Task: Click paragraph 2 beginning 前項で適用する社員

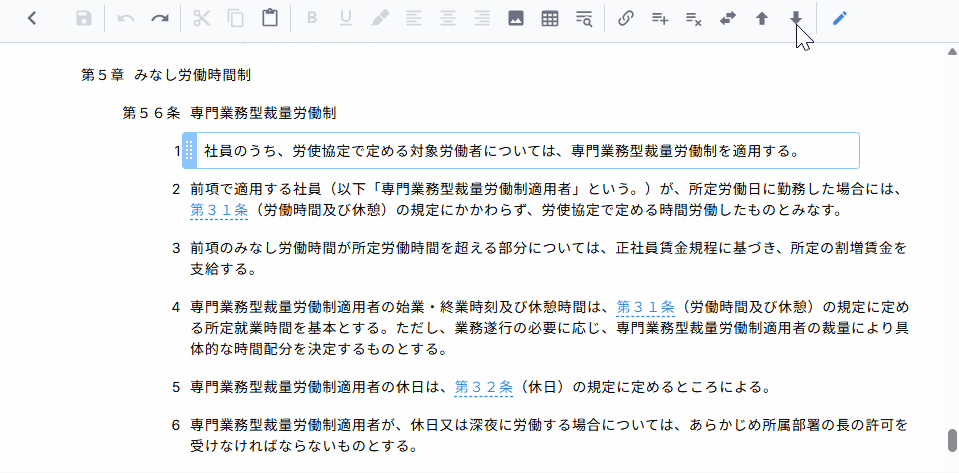Action: point(547,199)
